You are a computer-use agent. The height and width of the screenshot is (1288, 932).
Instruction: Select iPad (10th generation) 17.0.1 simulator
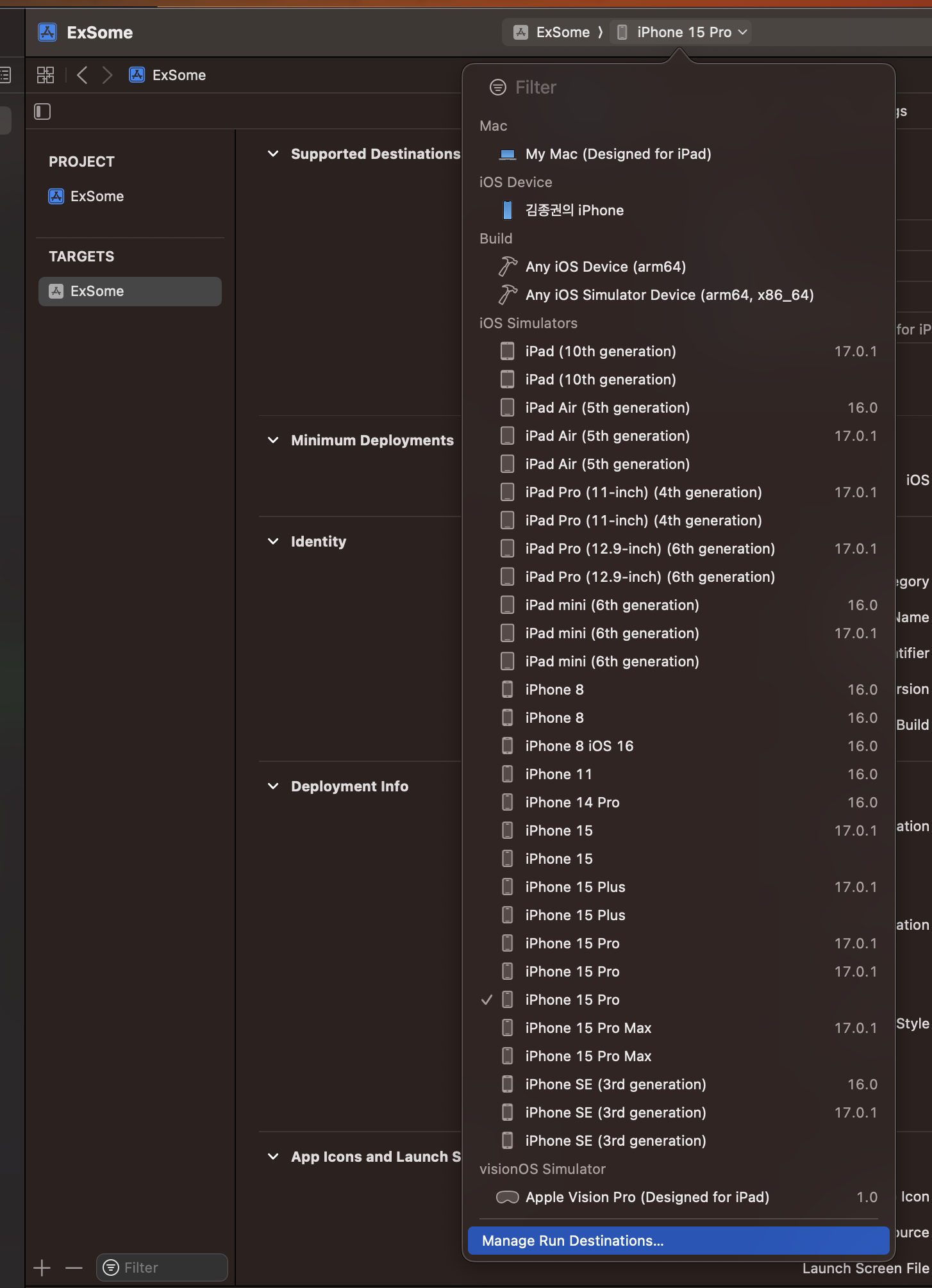[679, 351]
